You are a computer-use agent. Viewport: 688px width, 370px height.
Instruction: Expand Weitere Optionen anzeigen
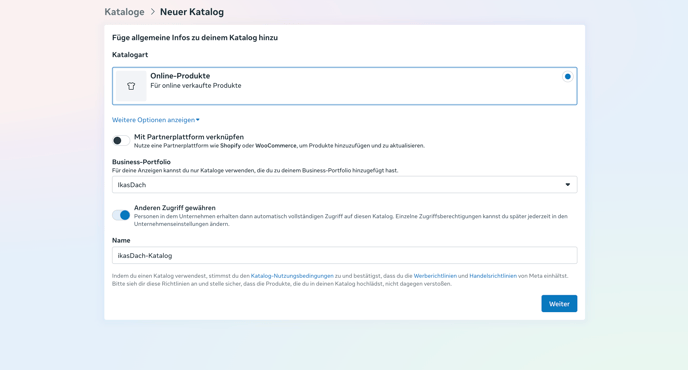point(155,120)
